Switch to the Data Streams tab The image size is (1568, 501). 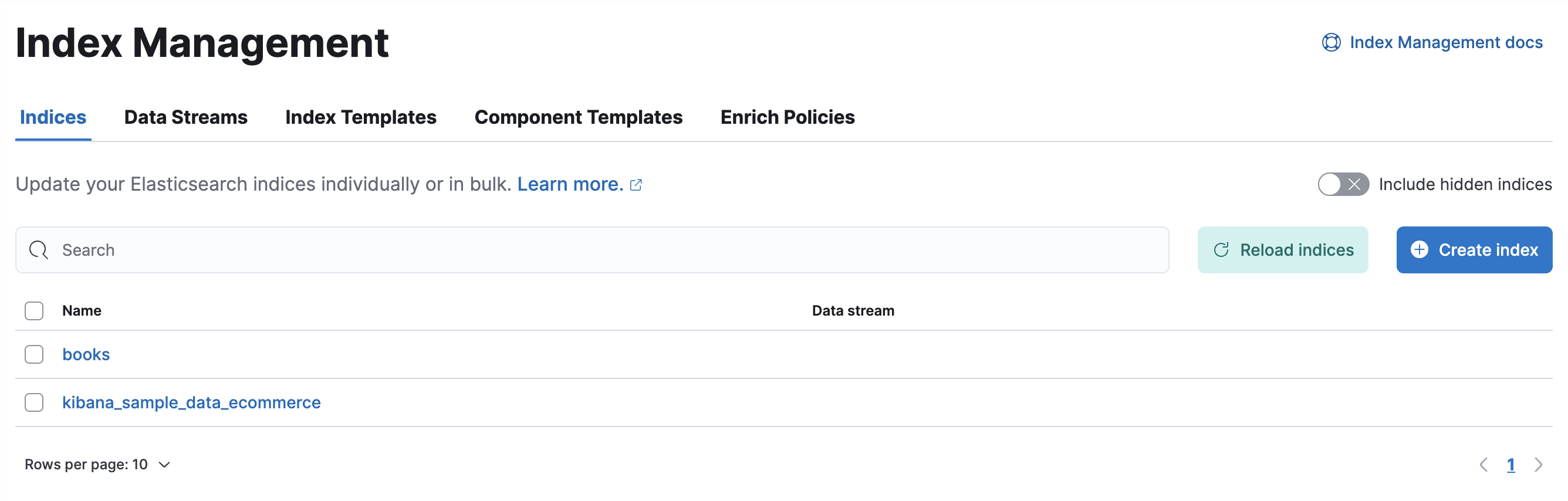tap(185, 117)
